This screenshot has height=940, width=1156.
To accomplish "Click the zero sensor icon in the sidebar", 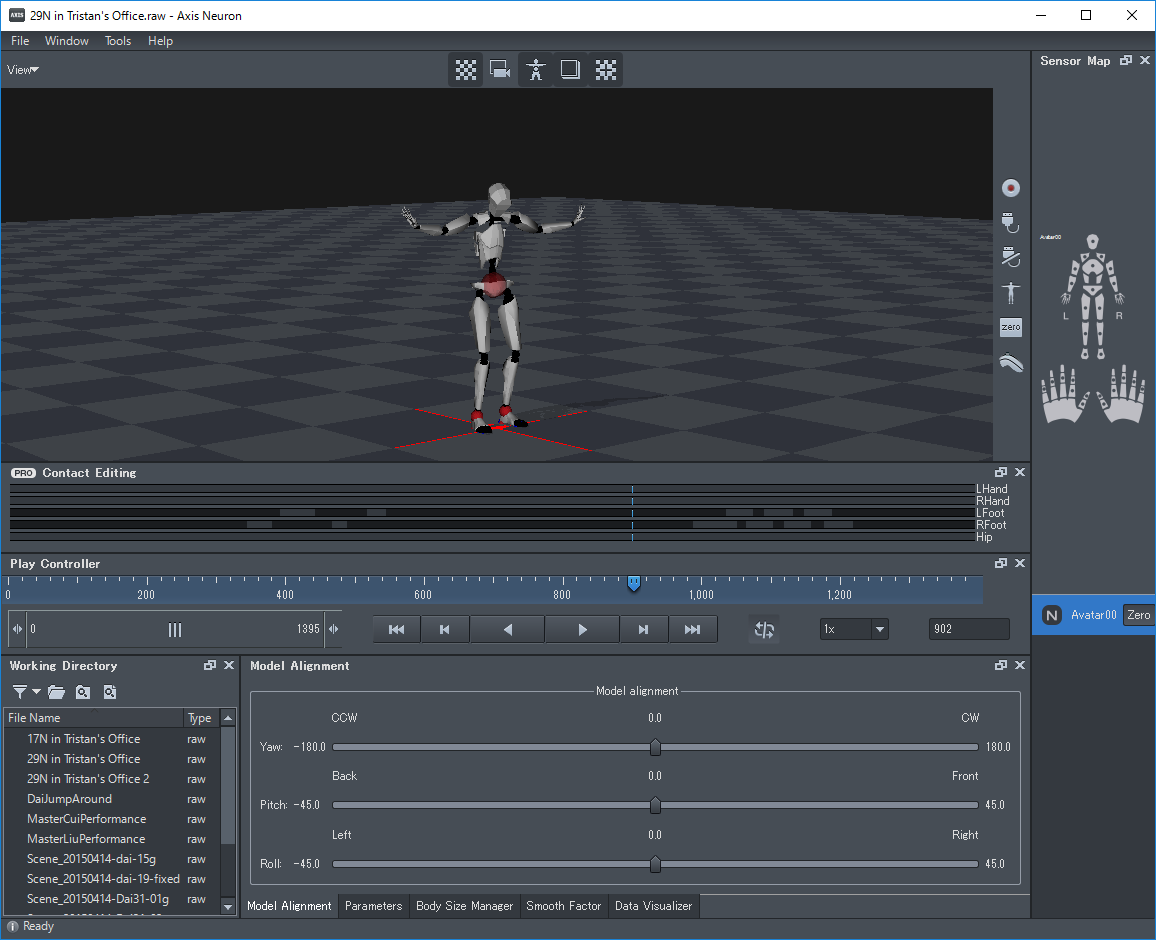I will pos(1010,327).
